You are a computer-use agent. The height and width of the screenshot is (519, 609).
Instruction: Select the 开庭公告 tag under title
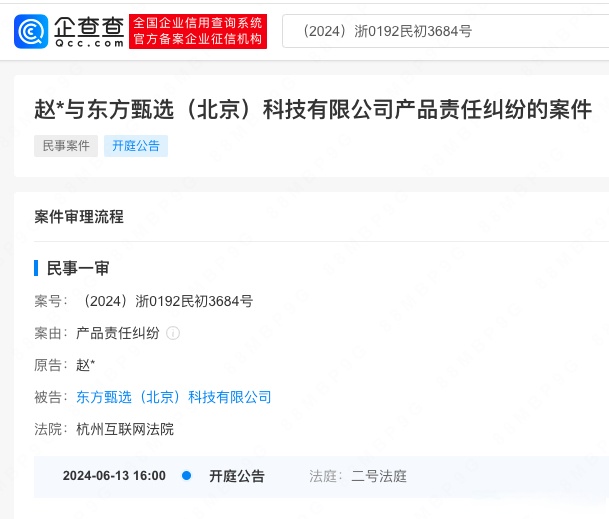pyautogui.click(x=136, y=146)
